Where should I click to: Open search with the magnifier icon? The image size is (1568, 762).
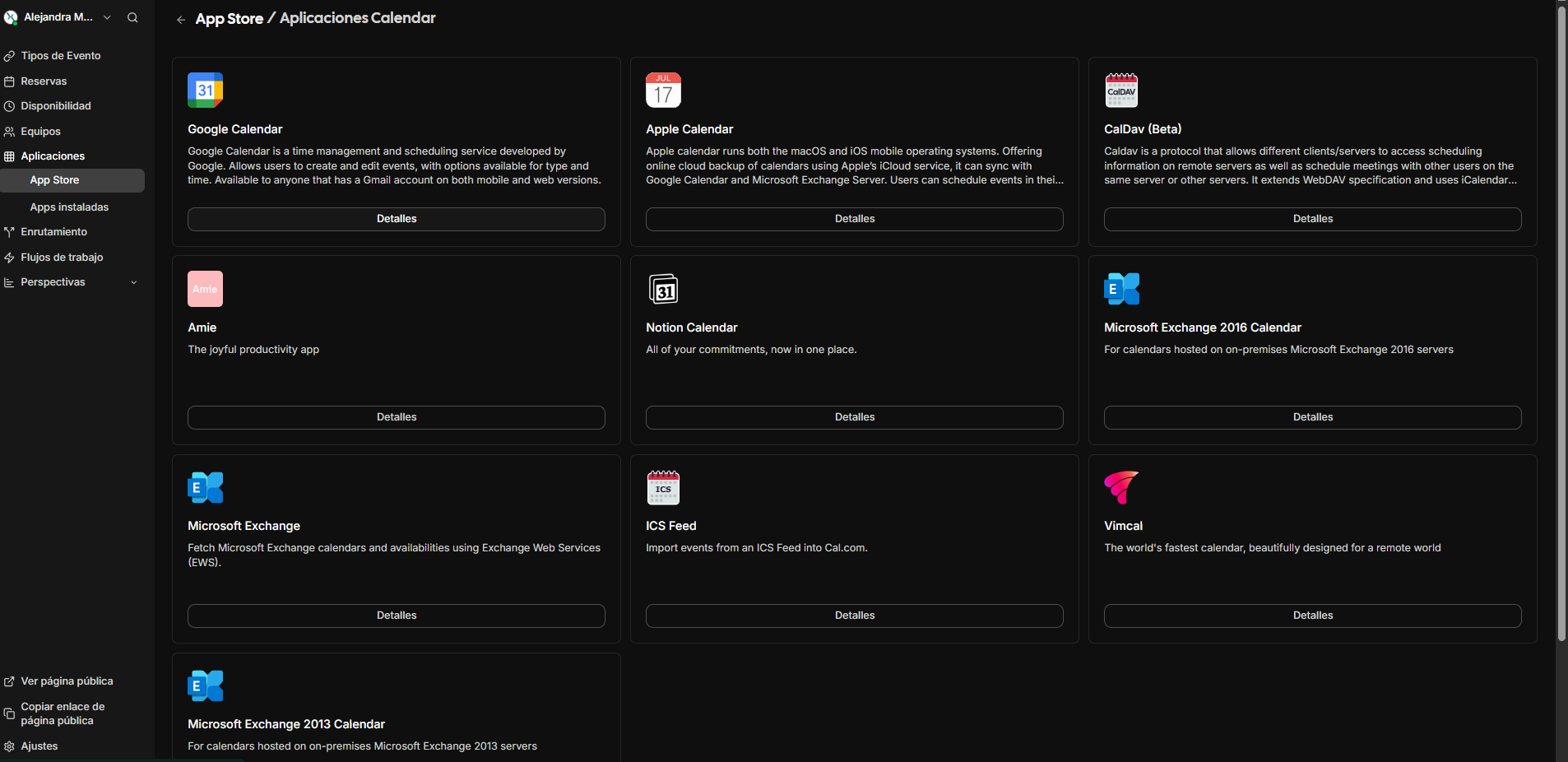(x=132, y=17)
